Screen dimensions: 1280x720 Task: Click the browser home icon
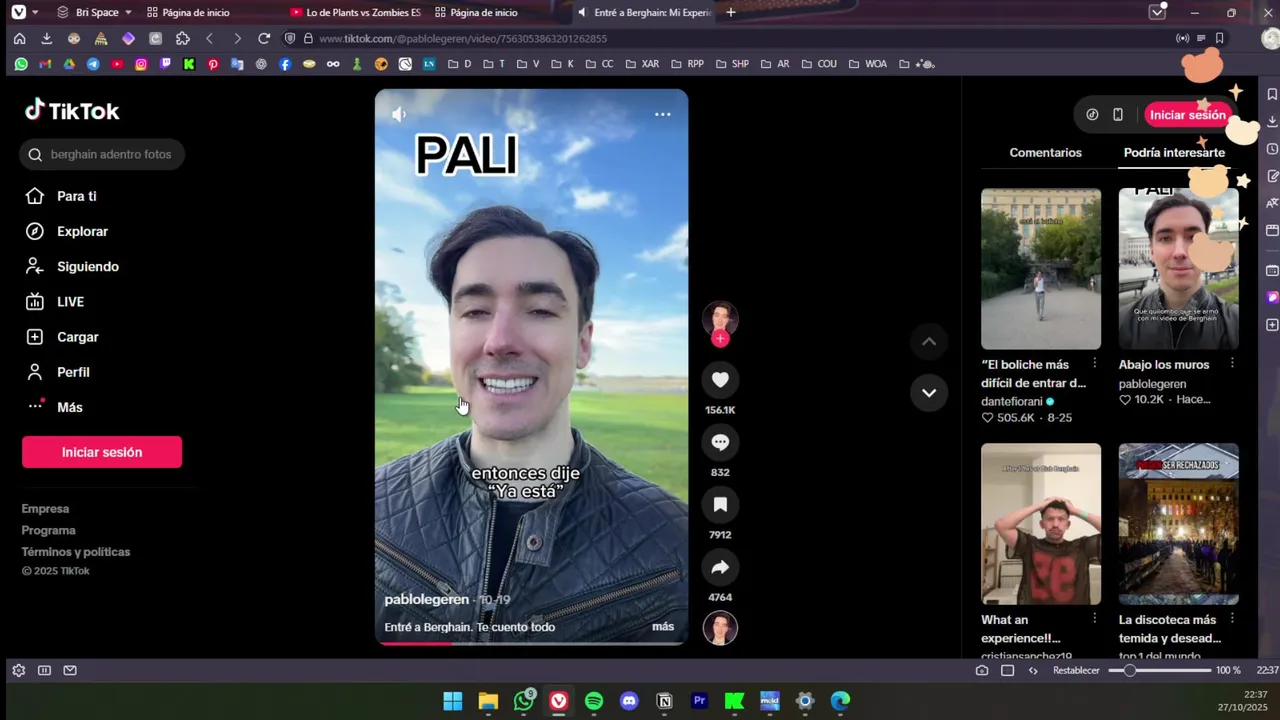[x=19, y=38]
